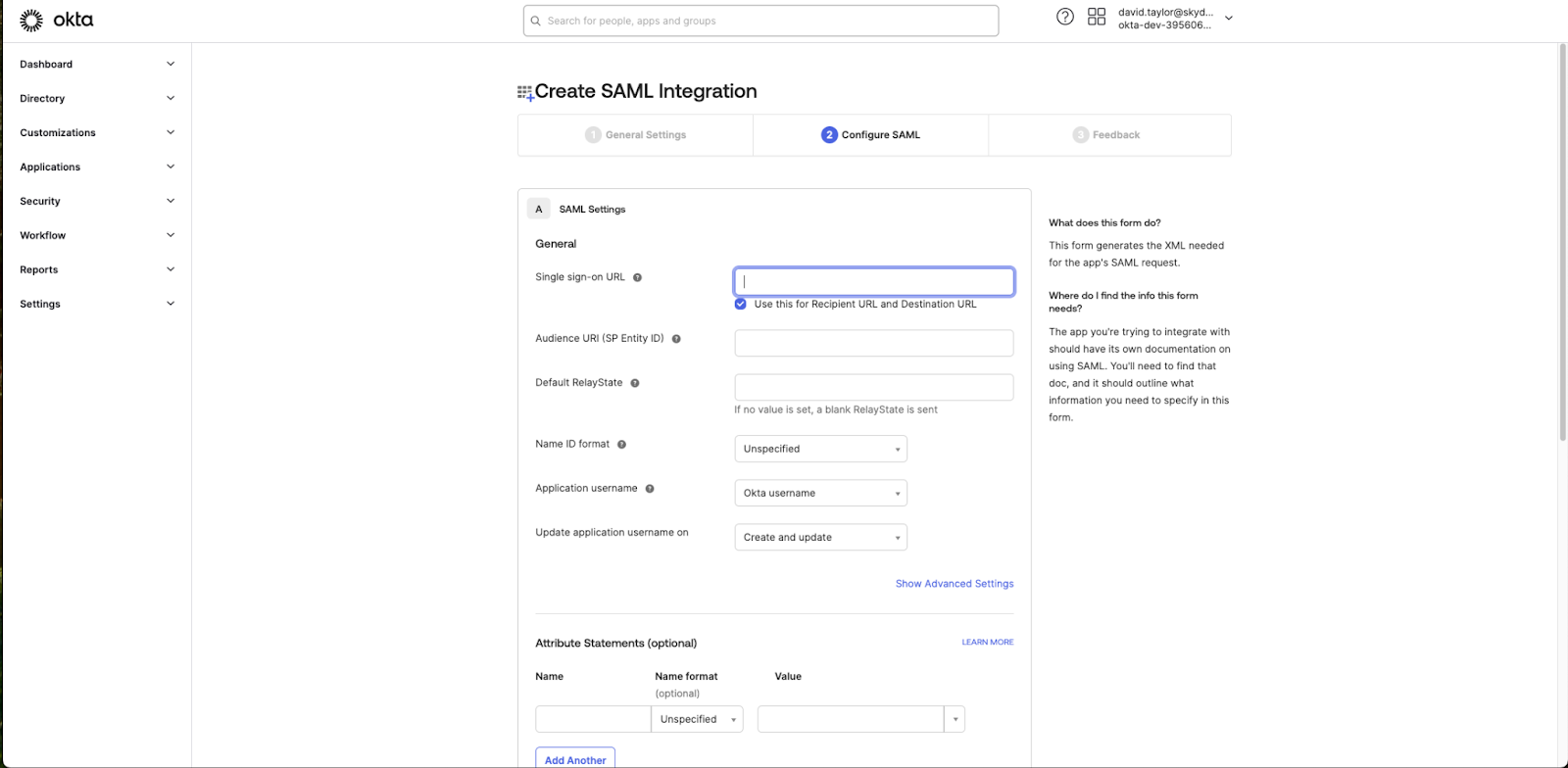The image size is (1568, 768).
Task: Open attribute Name format Unspecified dropdown
Action: coord(697,719)
